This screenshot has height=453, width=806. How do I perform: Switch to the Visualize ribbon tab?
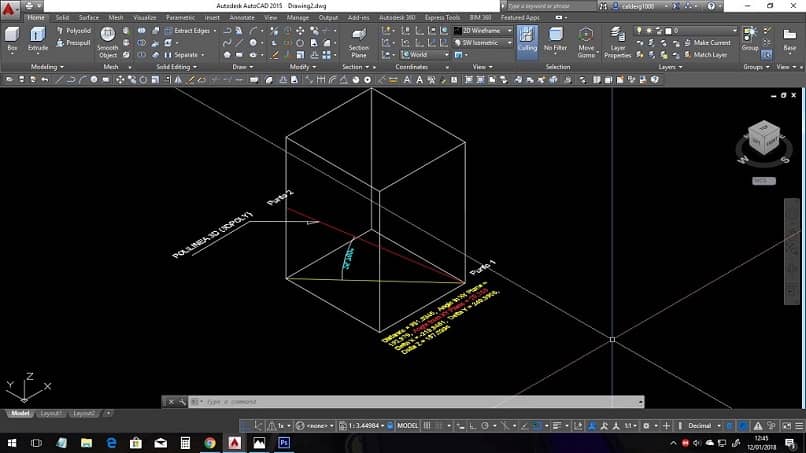(x=145, y=17)
